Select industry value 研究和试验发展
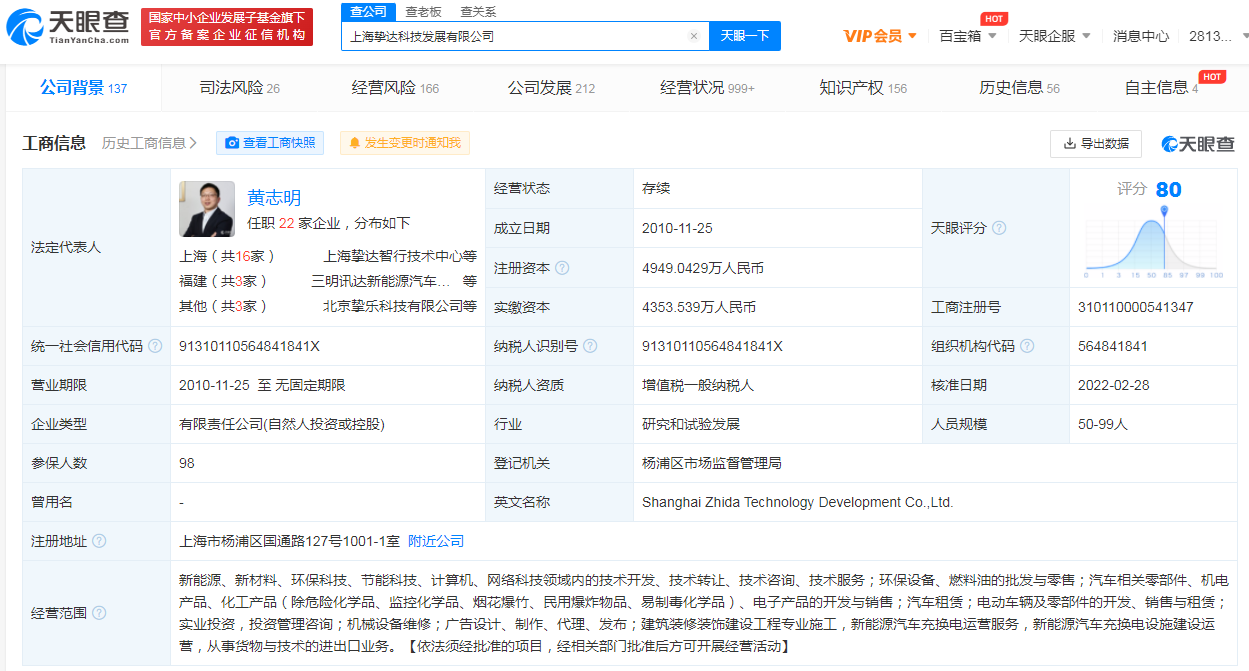 [691, 424]
